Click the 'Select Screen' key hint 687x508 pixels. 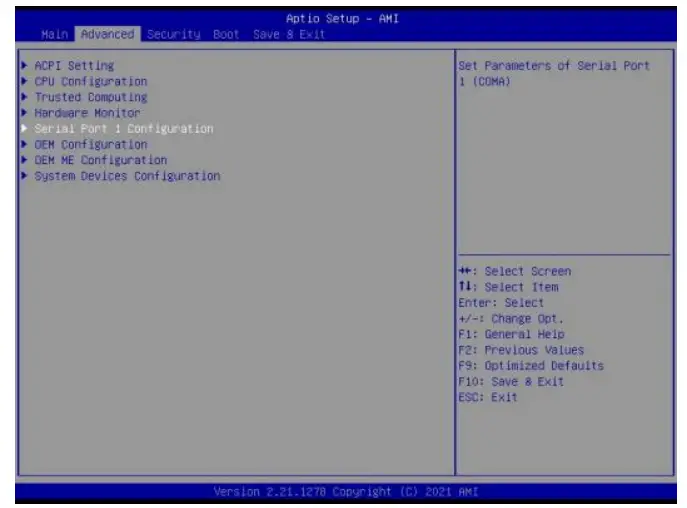point(515,271)
